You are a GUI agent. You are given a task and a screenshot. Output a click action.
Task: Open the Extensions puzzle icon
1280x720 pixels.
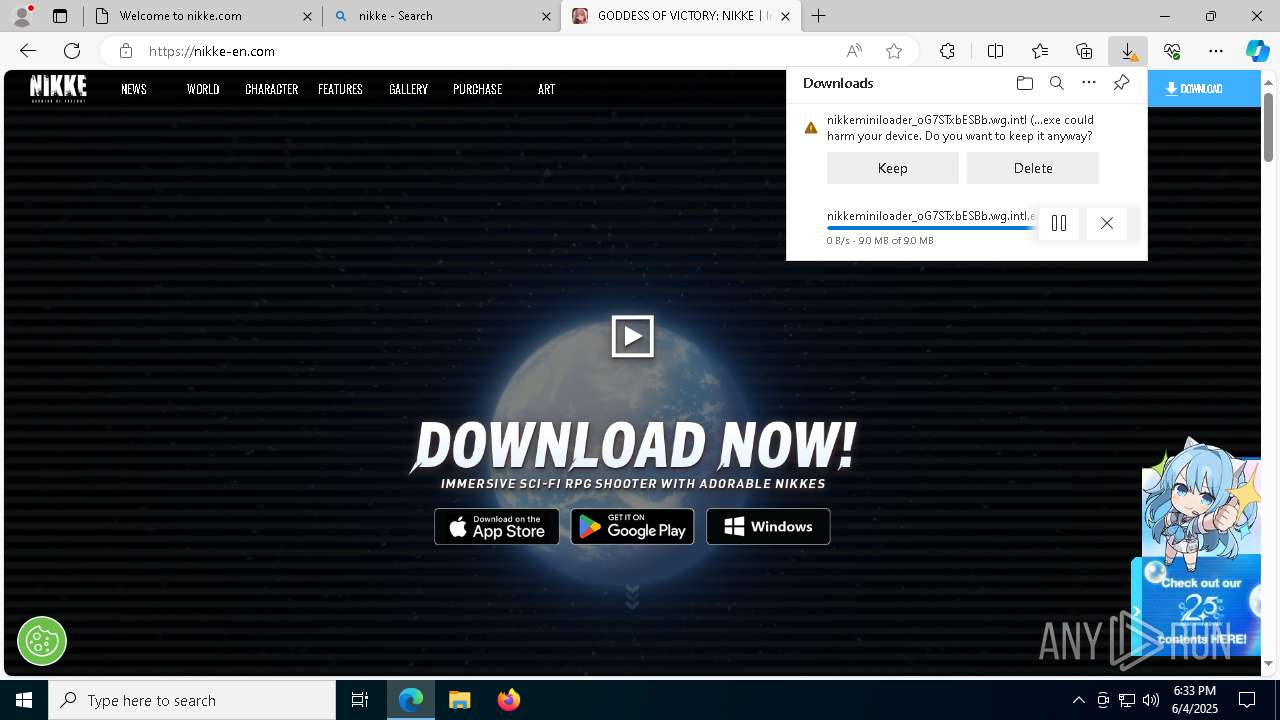point(947,51)
